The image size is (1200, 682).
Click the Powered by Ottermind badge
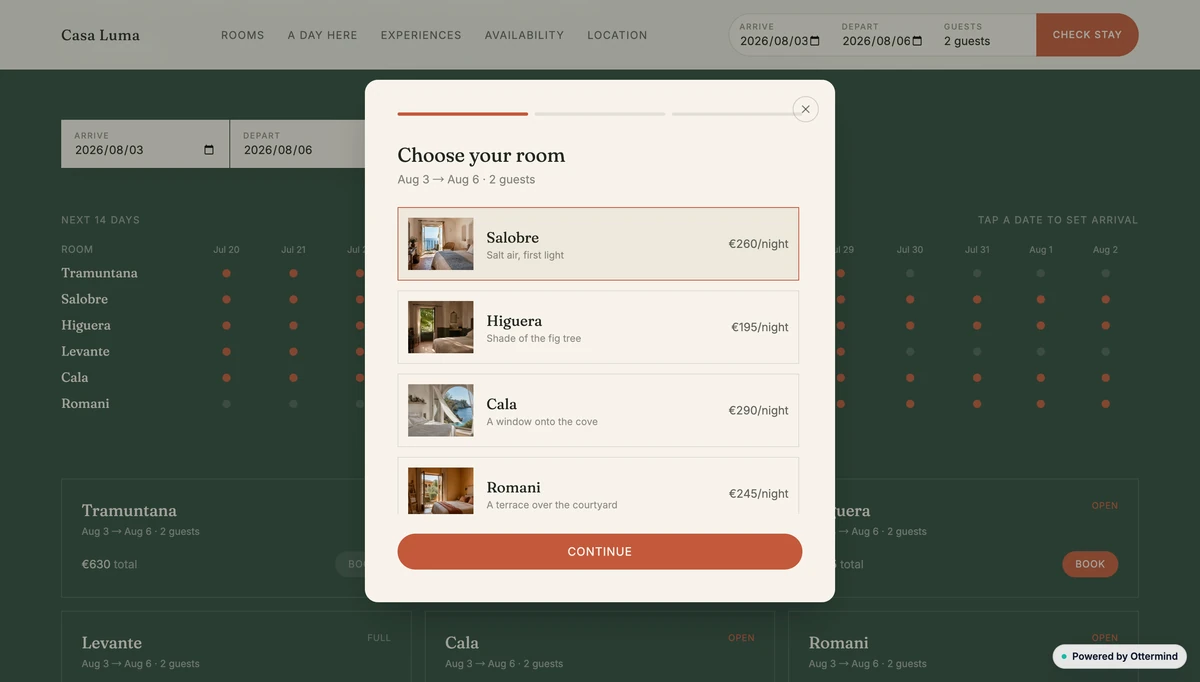(x=1119, y=656)
